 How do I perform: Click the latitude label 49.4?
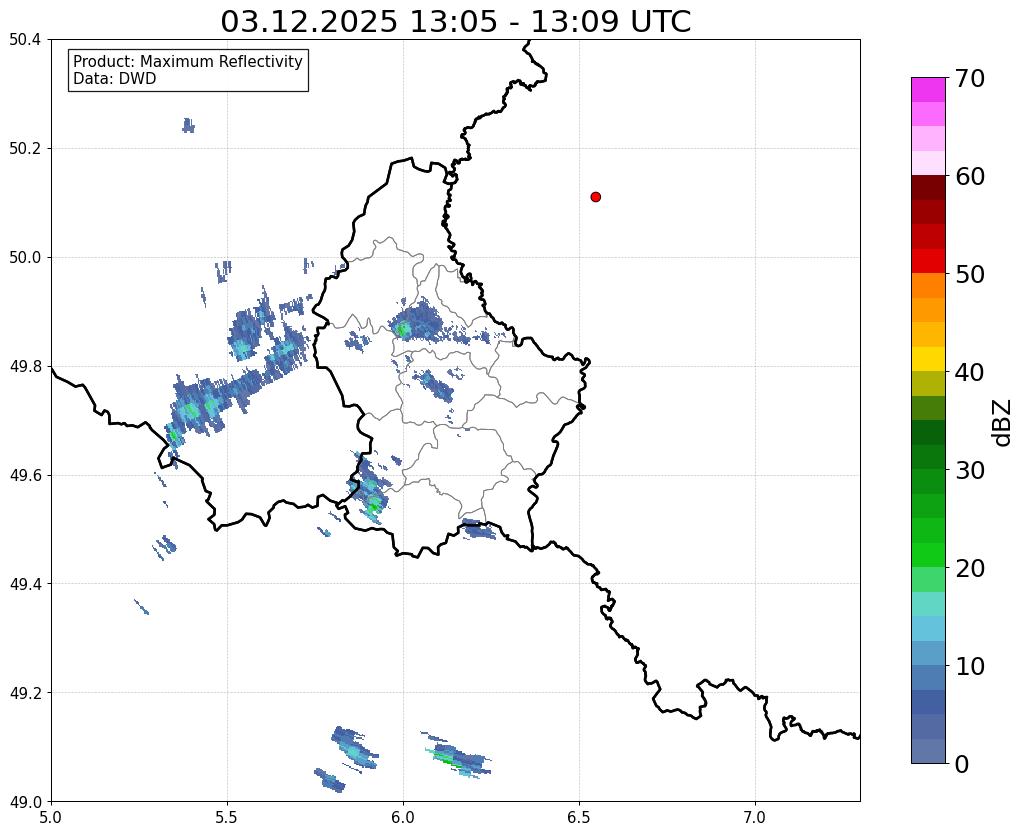(x=25, y=584)
